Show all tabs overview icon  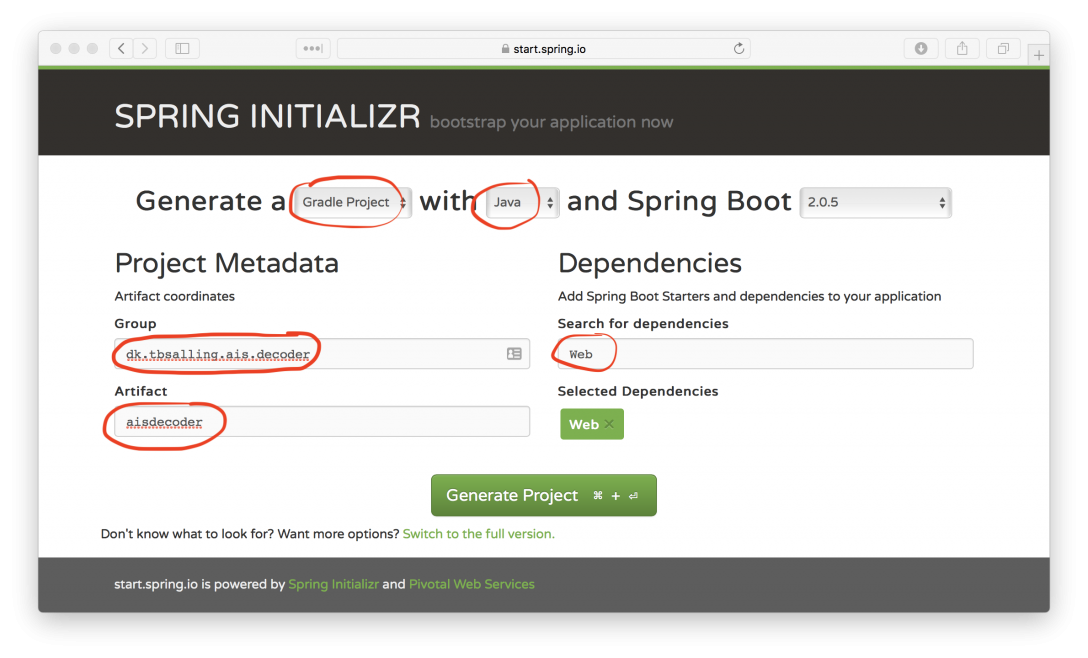[1003, 49]
